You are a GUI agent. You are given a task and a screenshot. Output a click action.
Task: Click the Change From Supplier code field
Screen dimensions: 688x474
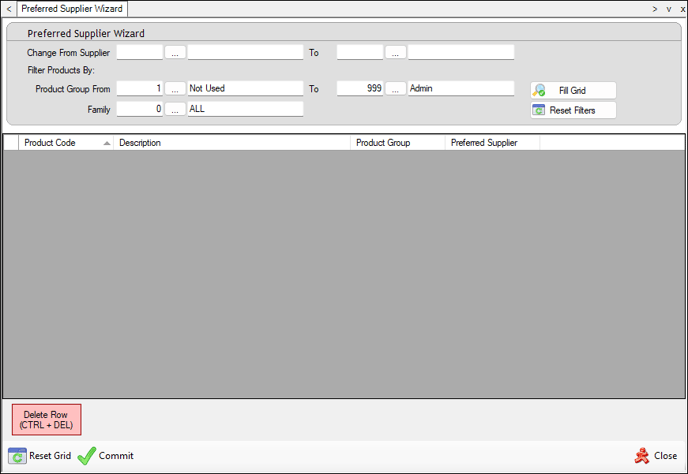click(x=139, y=52)
